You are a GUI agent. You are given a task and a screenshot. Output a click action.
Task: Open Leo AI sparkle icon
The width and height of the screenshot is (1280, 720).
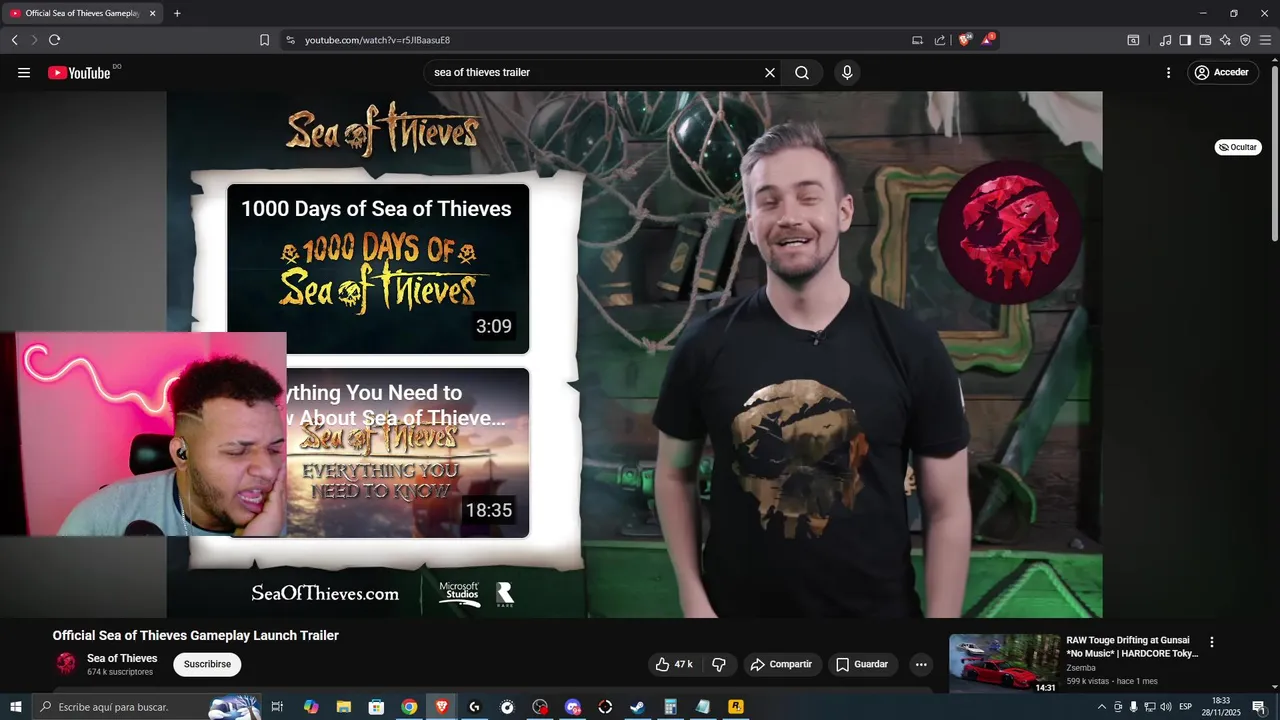[1225, 40]
